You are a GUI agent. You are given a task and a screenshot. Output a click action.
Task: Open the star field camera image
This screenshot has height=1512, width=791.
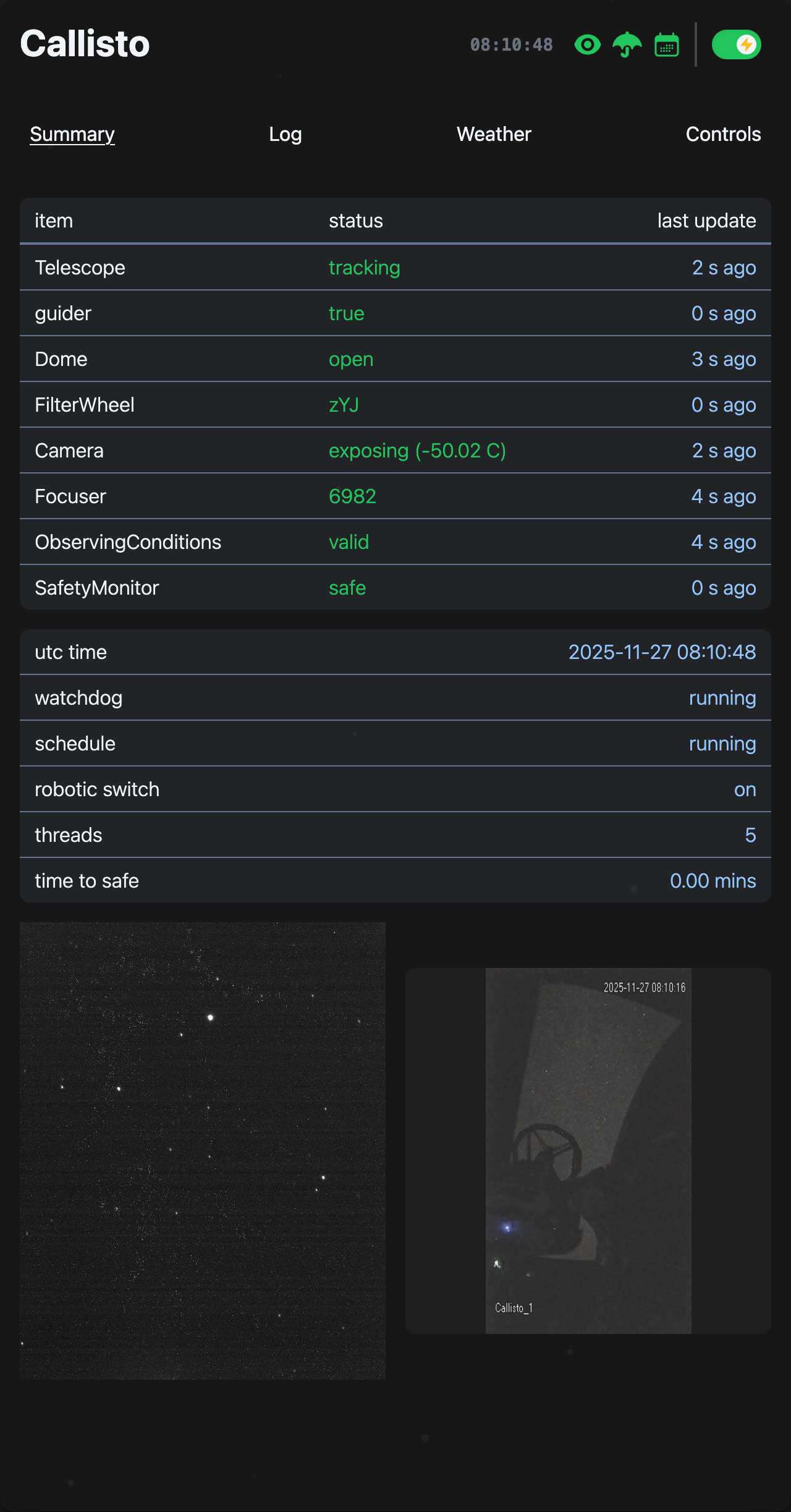point(203,1150)
